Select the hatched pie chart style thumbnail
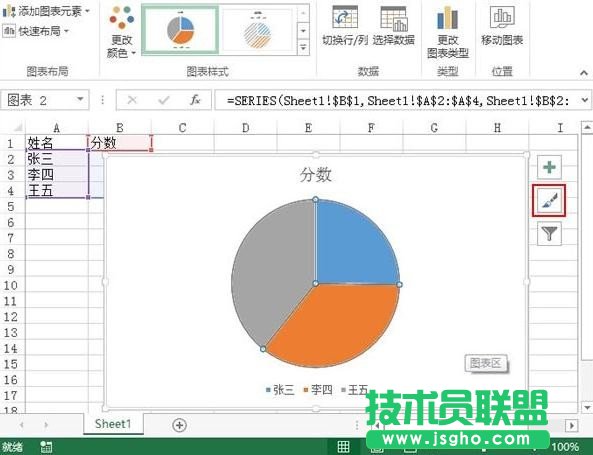 point(257,30)
